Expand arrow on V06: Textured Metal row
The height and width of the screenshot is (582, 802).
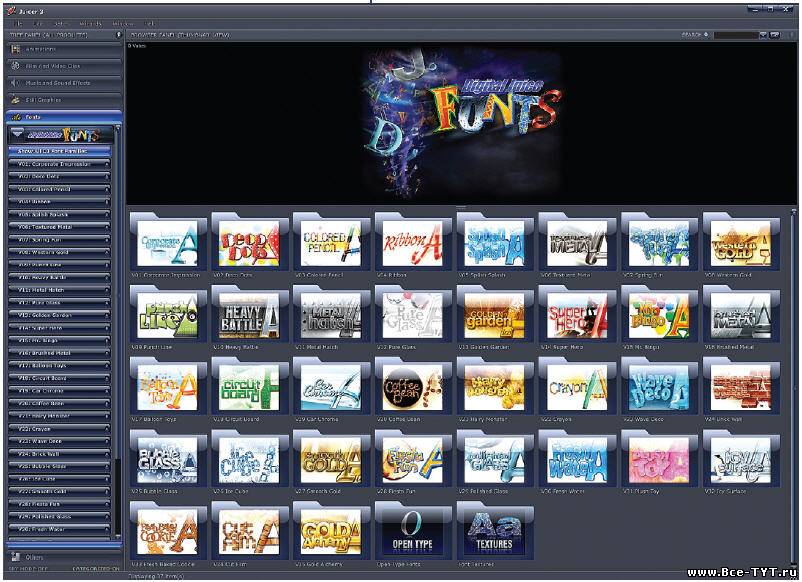(x=106, y=227)
